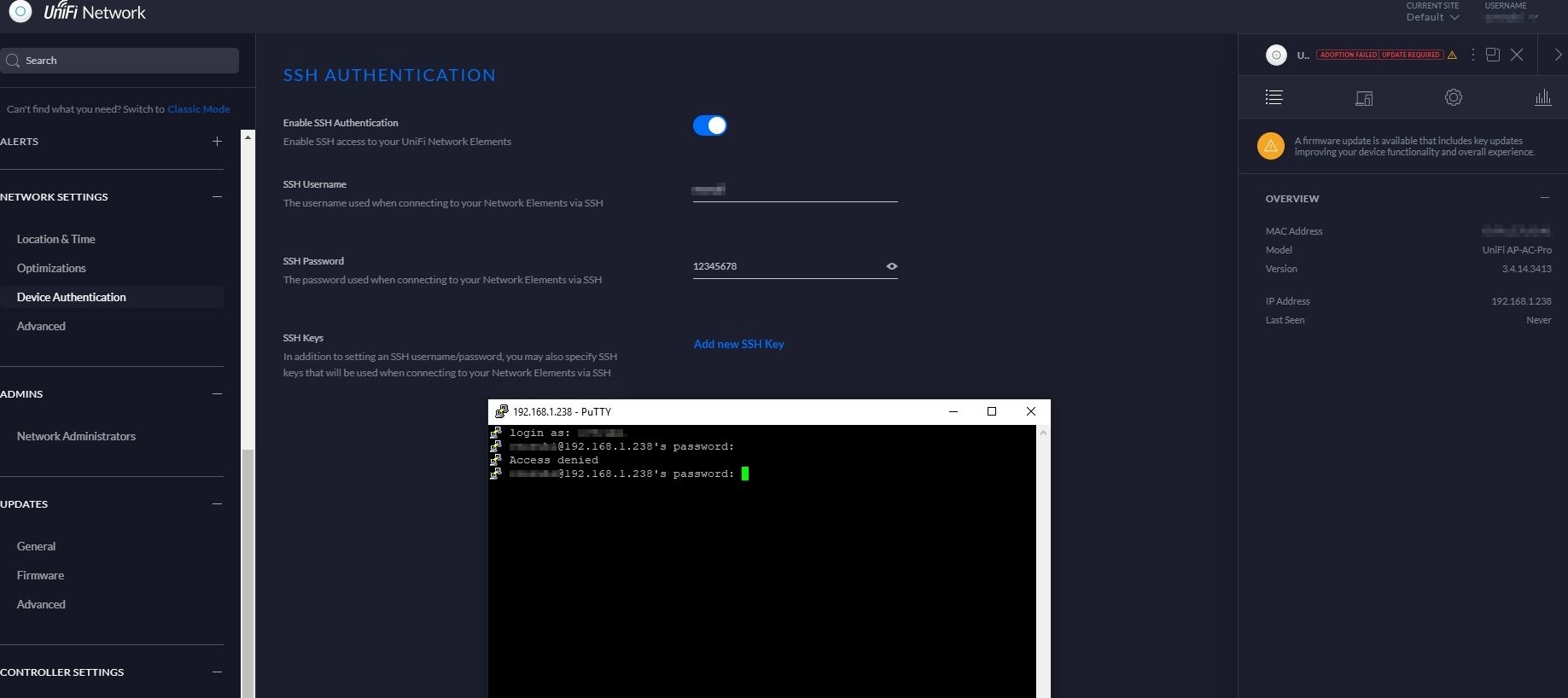1568x698 pixels.
Task: Open device settings gear icon
Action: [1453, 97]
